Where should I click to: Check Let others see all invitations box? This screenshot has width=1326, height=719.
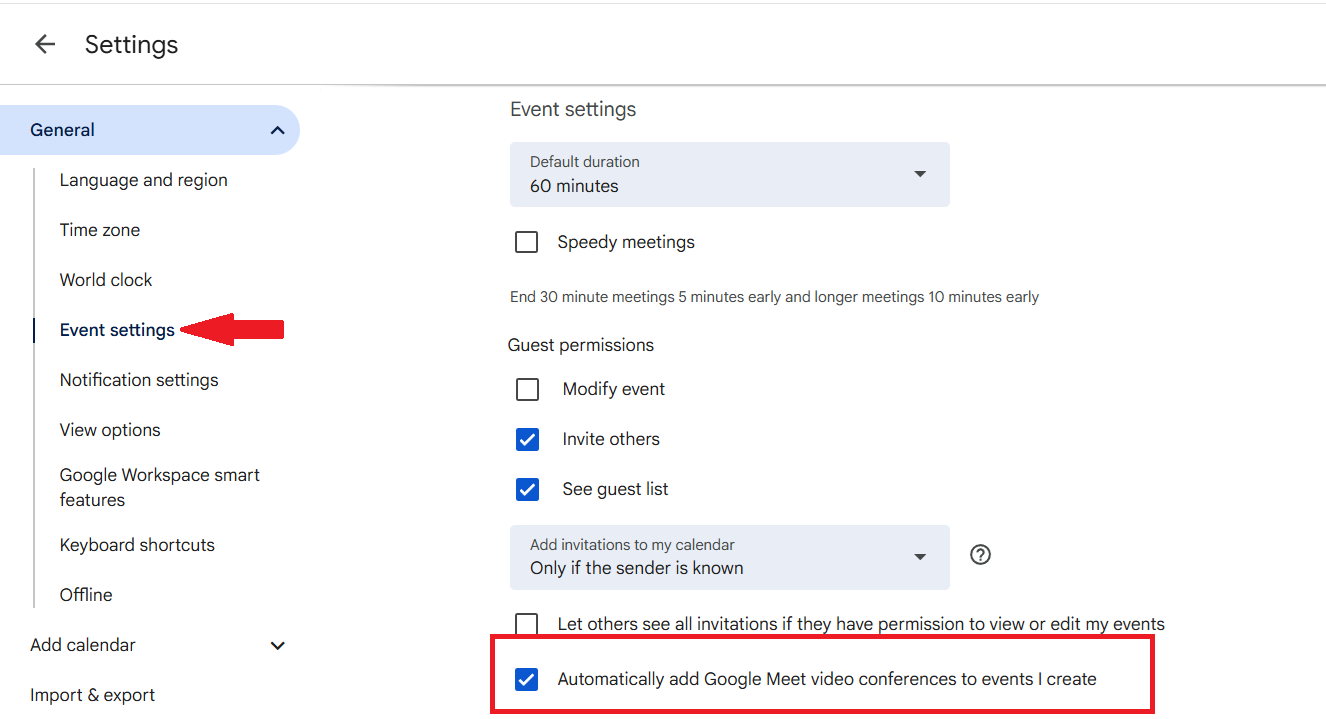(x=527, y=625)
